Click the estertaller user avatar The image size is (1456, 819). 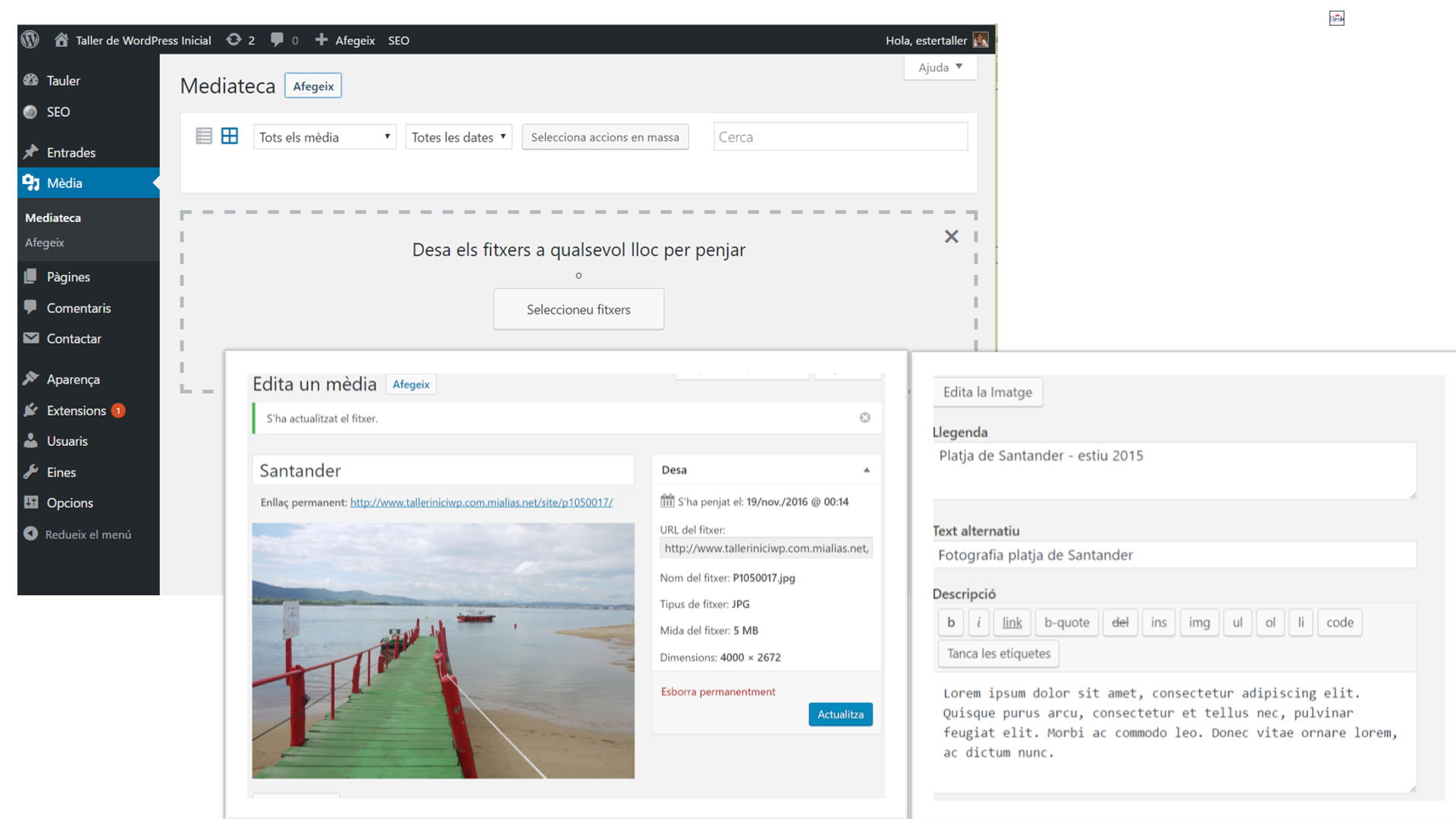tap(981, 40)
